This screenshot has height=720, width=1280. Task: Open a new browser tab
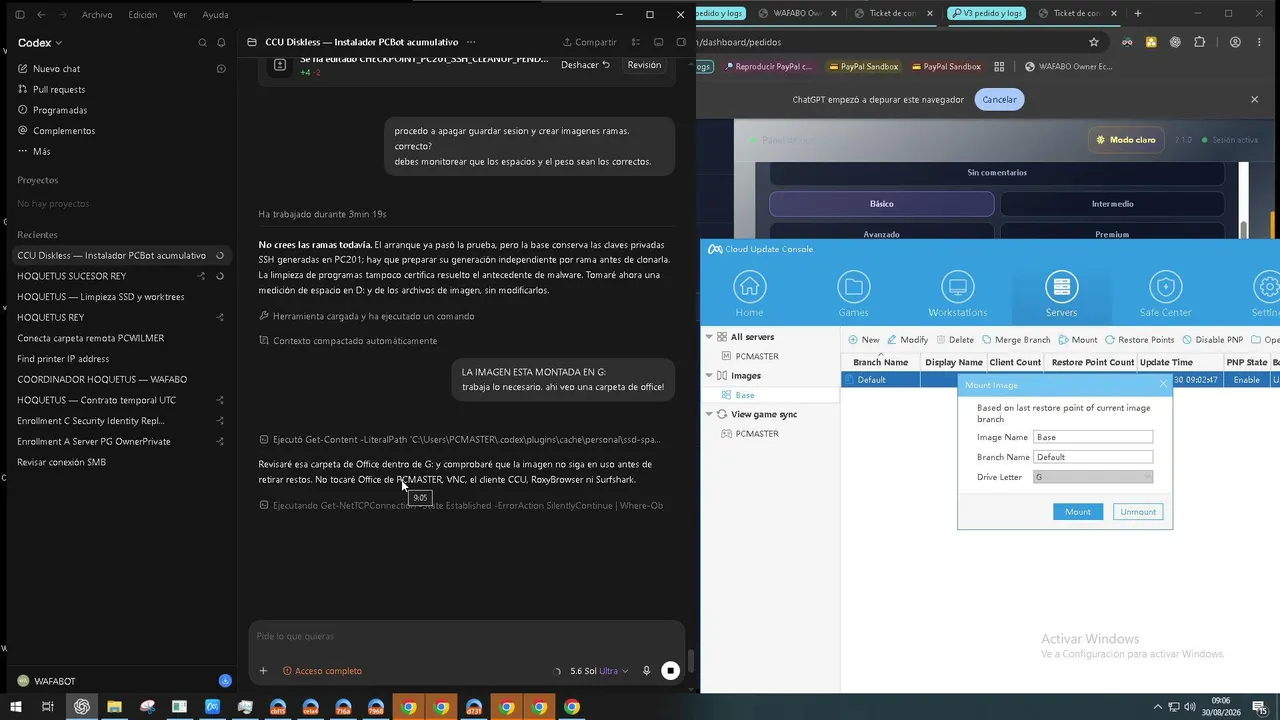[1137, 13]
